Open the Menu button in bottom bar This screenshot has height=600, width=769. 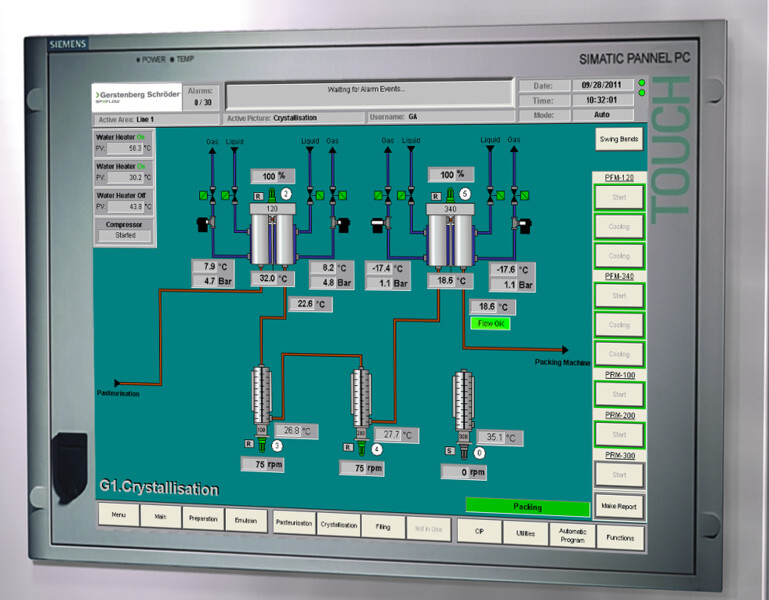click(118, 516)
